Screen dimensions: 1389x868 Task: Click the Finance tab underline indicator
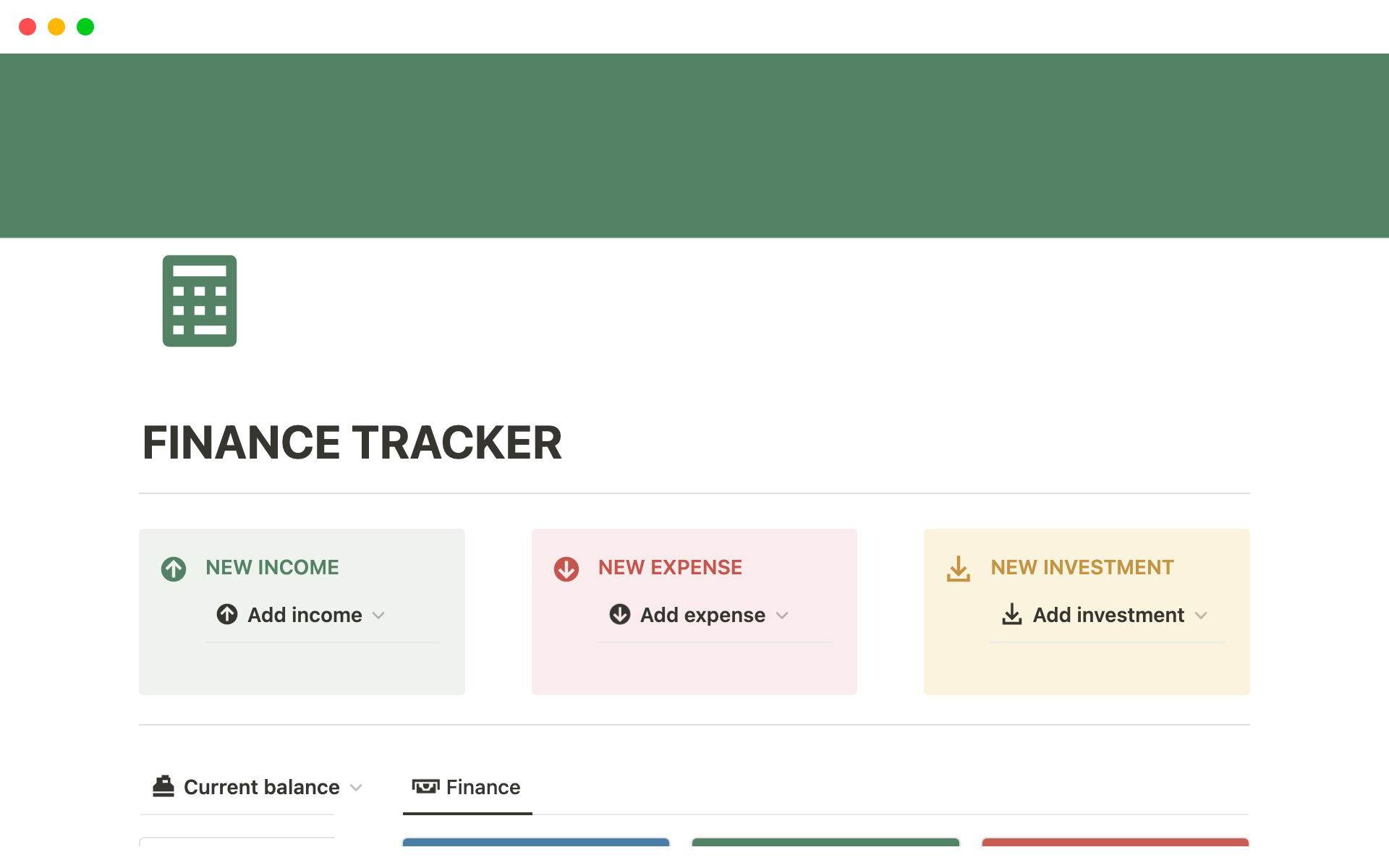coord(467,813)
